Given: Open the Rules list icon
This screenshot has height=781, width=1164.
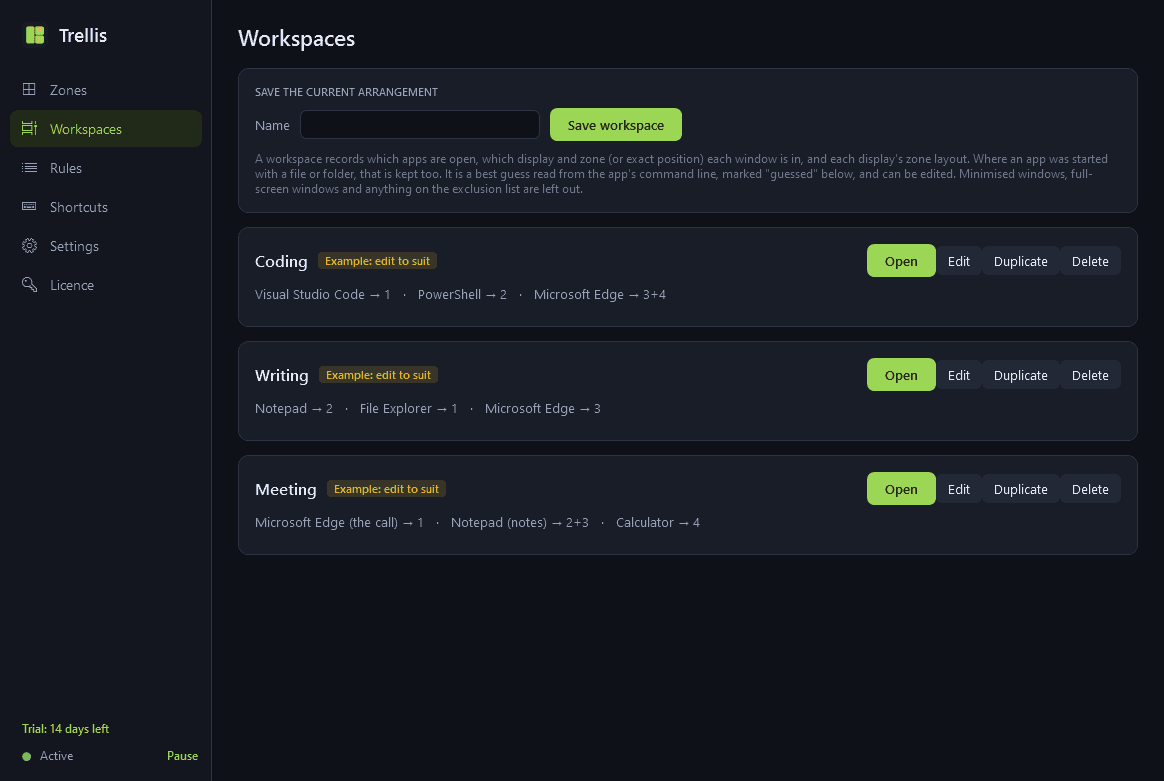Looking at the screenshot, I should 29,168.
